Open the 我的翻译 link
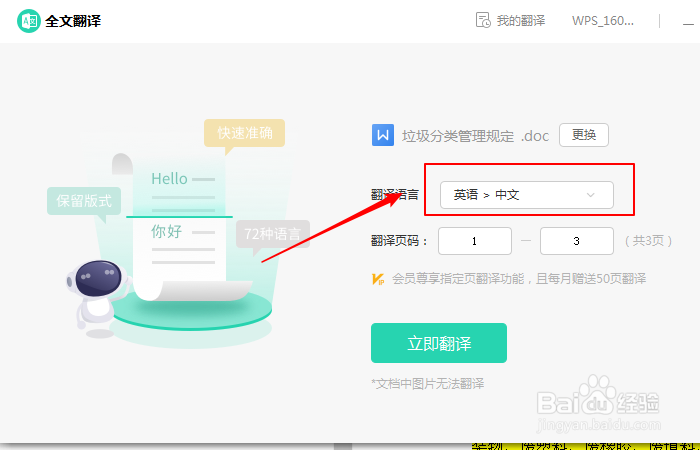700x450 pixels. click(521, 21)
